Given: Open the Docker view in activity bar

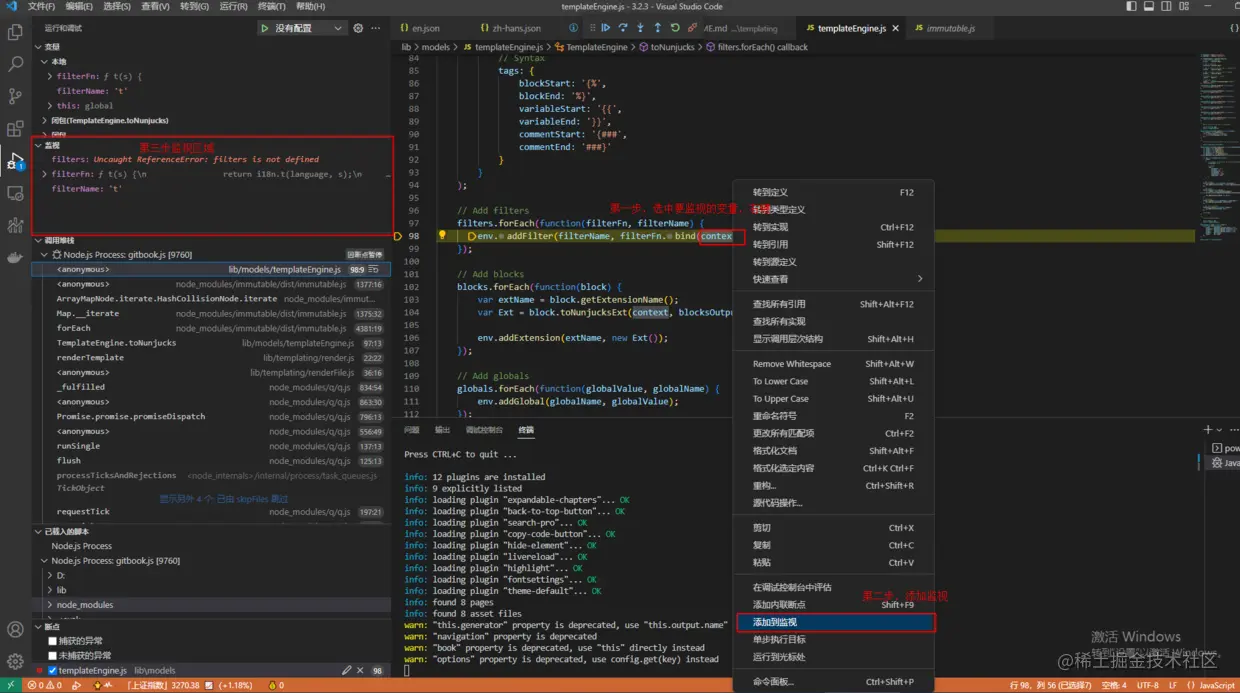Looking at the screenshot, I should tap(15, 257).
